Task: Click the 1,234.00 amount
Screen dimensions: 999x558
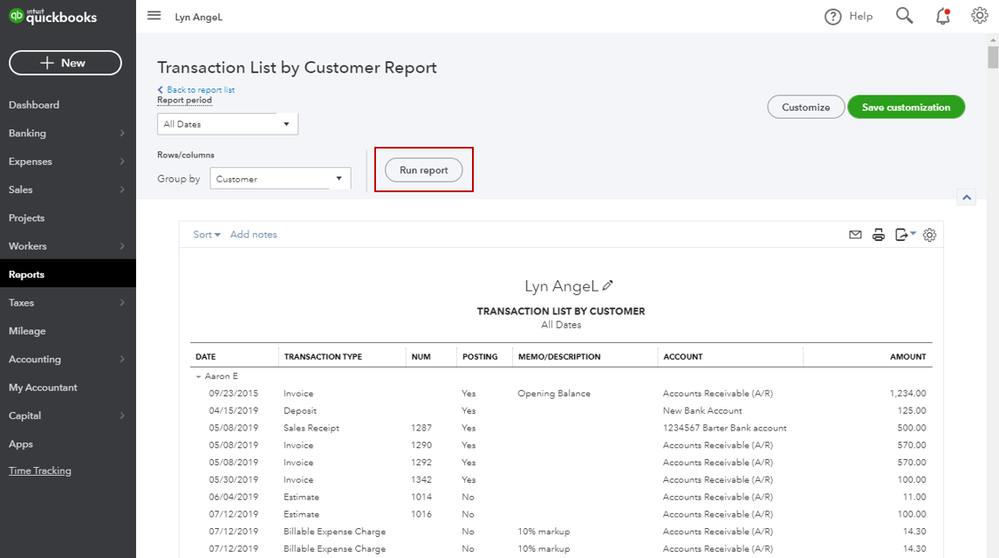Action: pos(908,394)
